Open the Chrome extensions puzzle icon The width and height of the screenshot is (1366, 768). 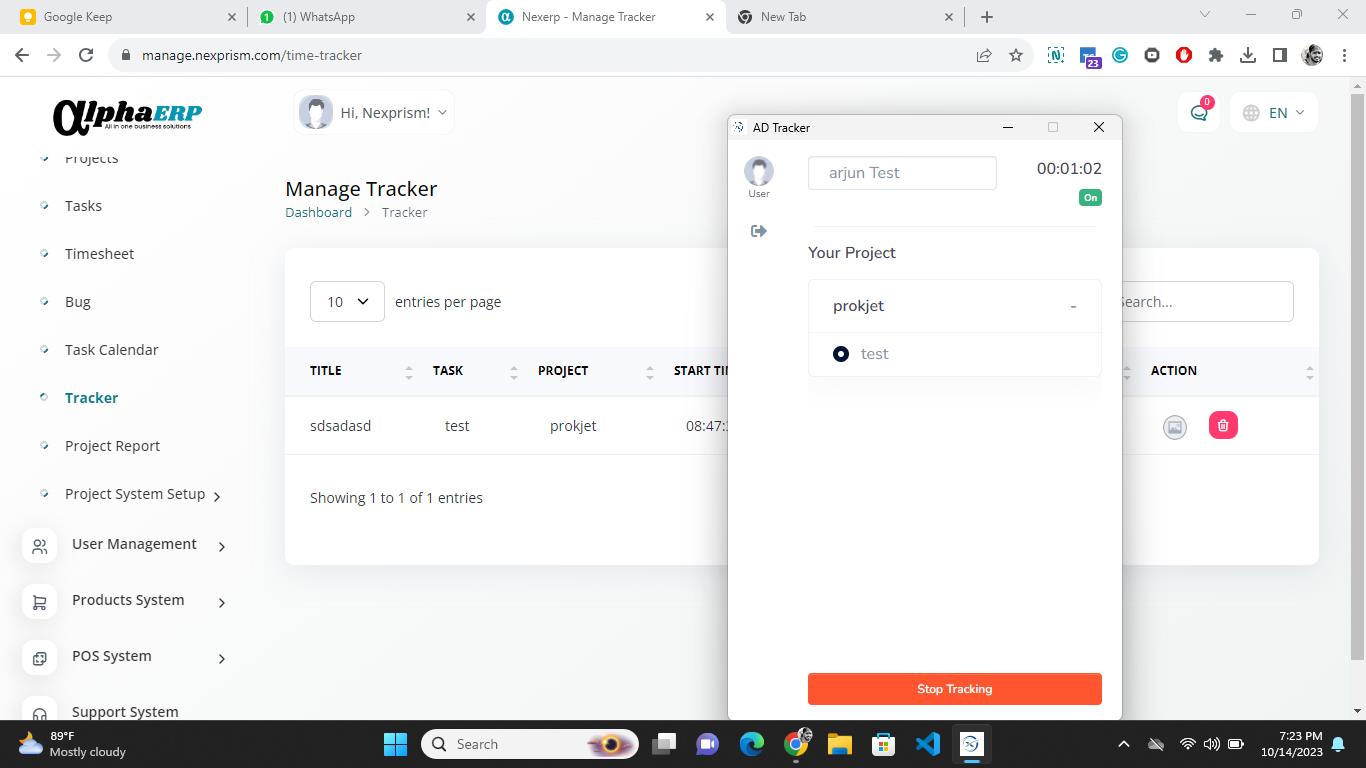[1215, 56]
